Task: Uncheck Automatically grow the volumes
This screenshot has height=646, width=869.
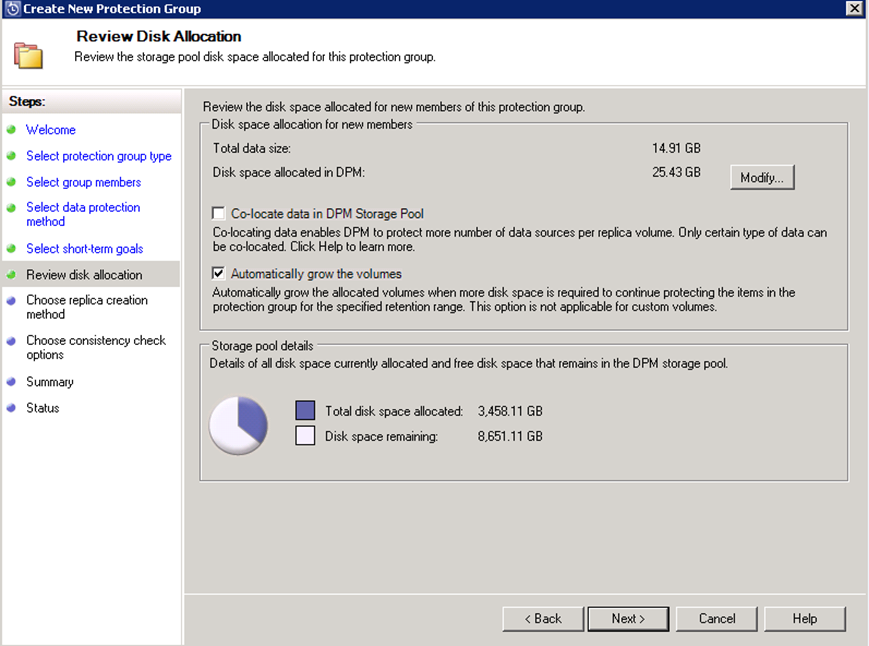Action: (219, 273)
